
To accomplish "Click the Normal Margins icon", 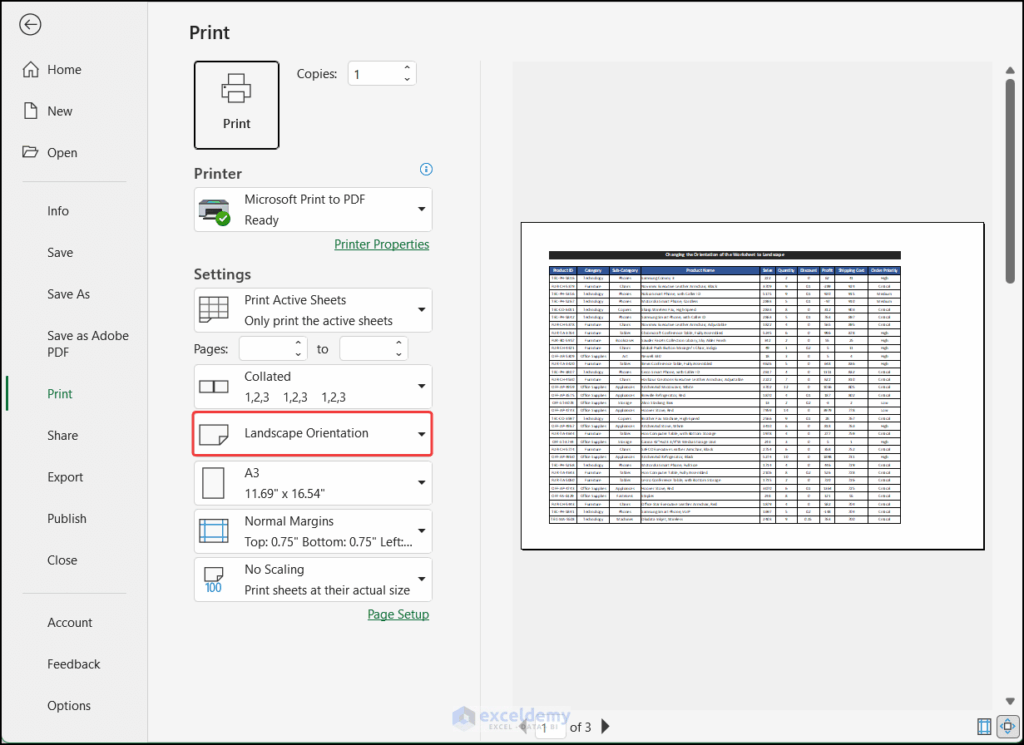I will pos(214,531).
